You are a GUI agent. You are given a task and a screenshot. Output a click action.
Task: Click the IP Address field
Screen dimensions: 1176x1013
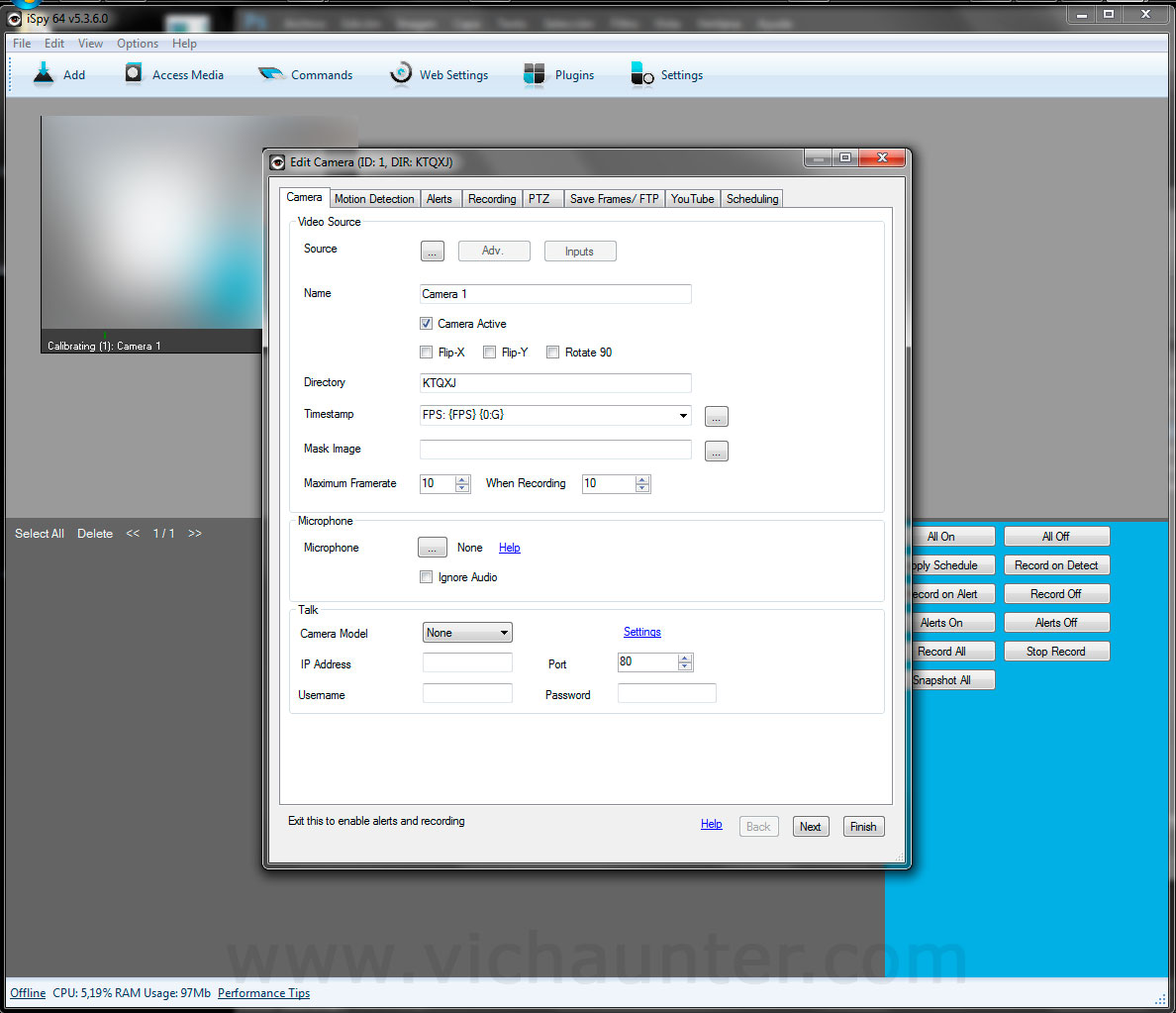coord(467,662)
